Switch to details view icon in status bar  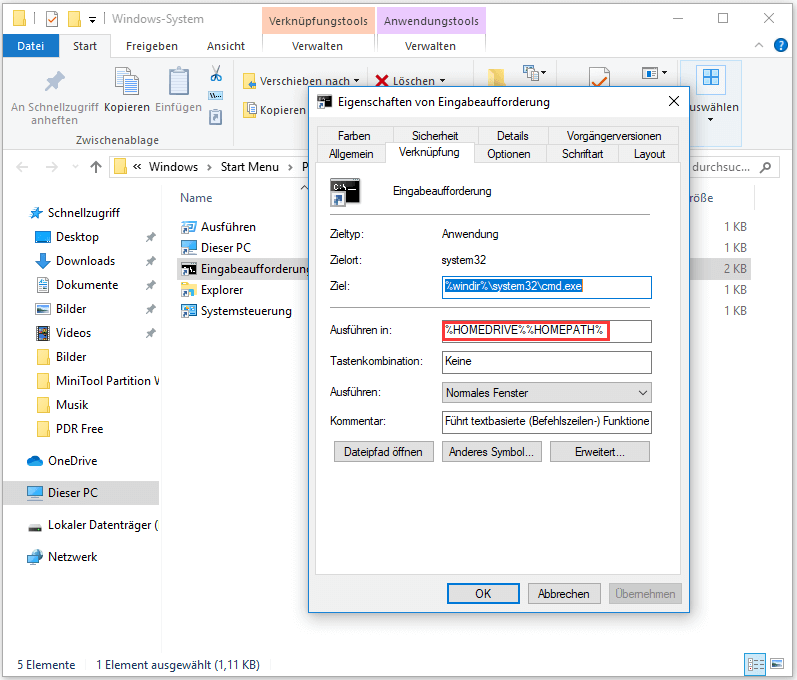coord(755,664)
